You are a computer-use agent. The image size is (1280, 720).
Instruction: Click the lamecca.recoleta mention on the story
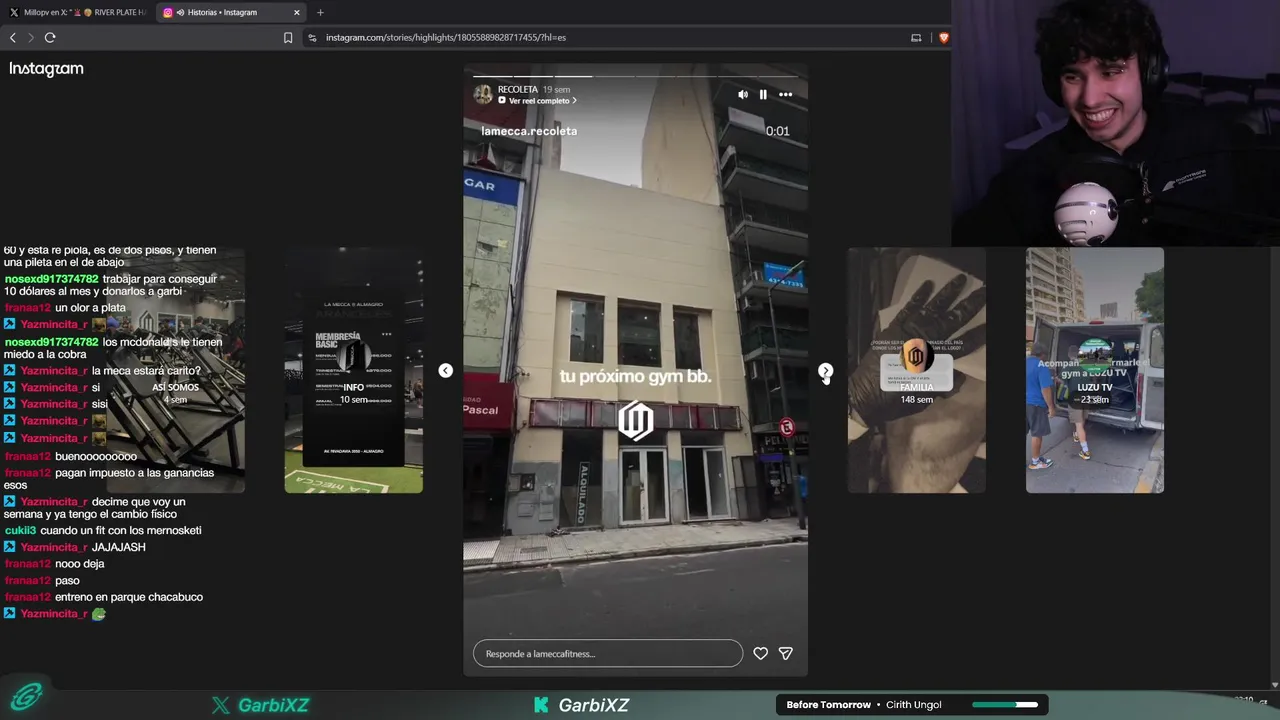529,131
